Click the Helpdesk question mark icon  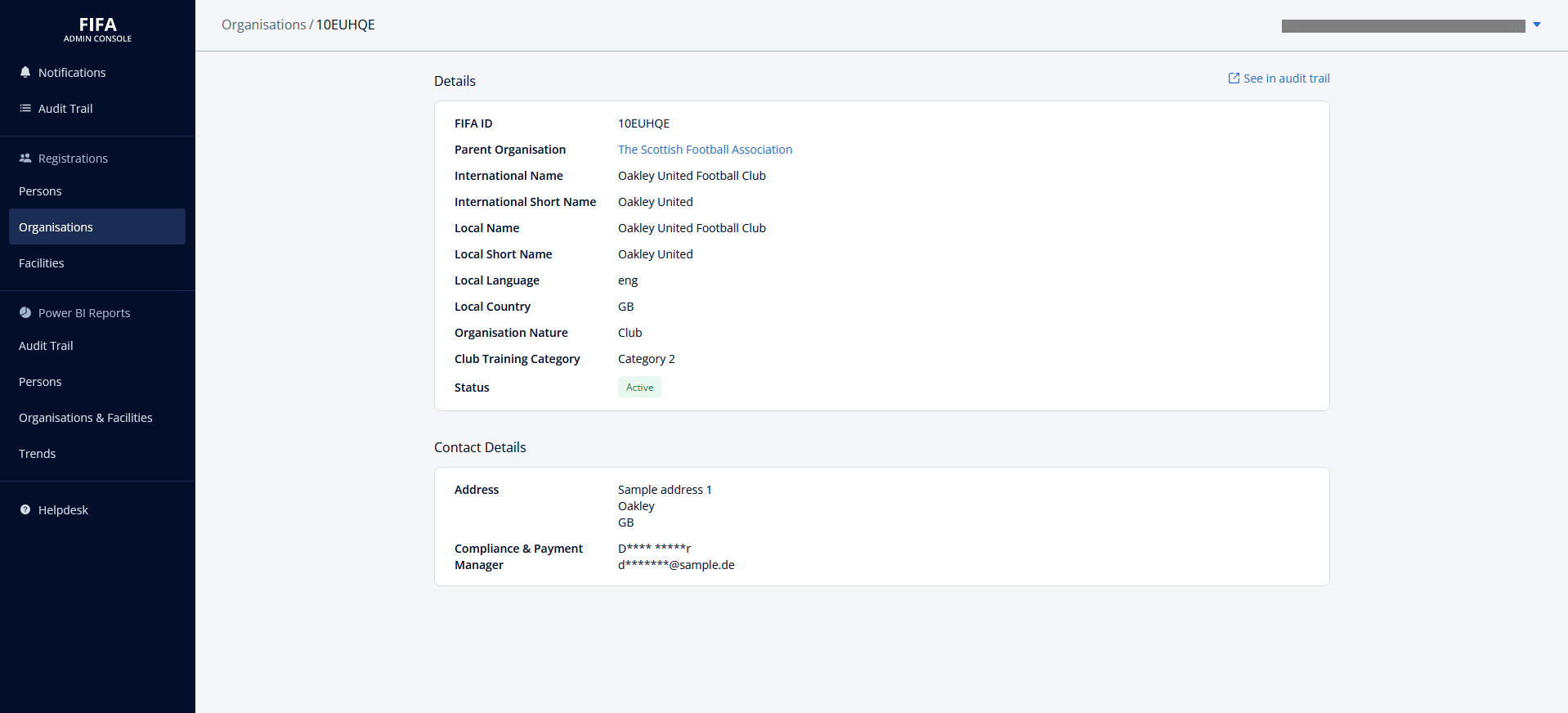pos(25,509)
